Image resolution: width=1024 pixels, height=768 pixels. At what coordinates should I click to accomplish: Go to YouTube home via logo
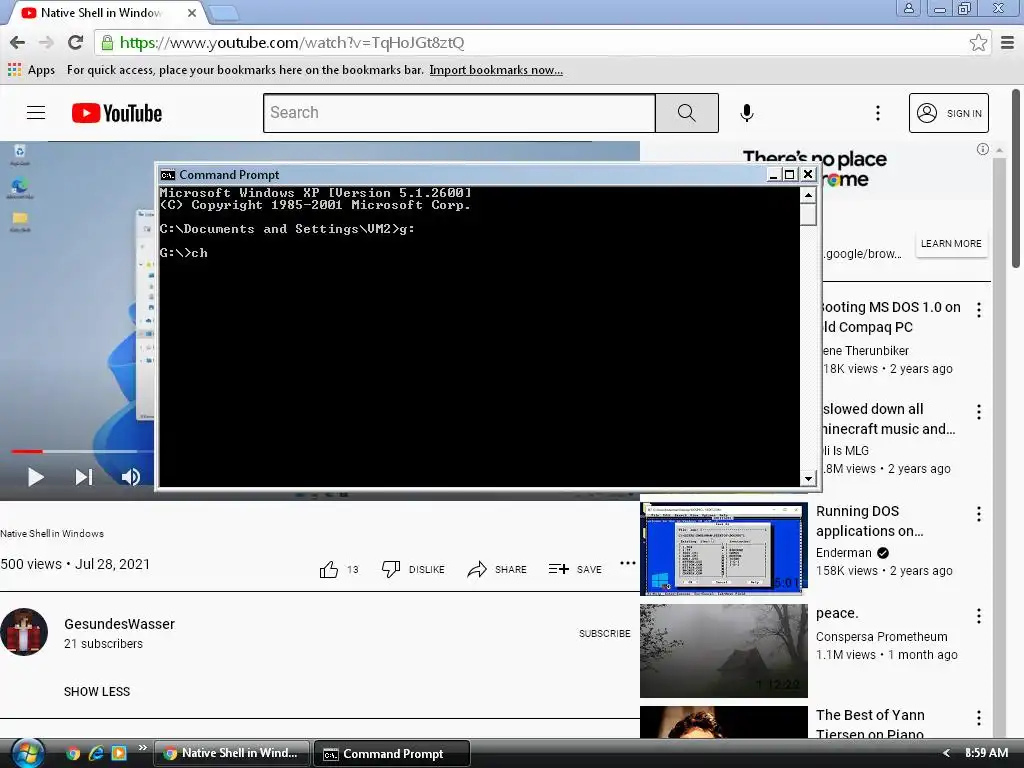tap(117, 113)
